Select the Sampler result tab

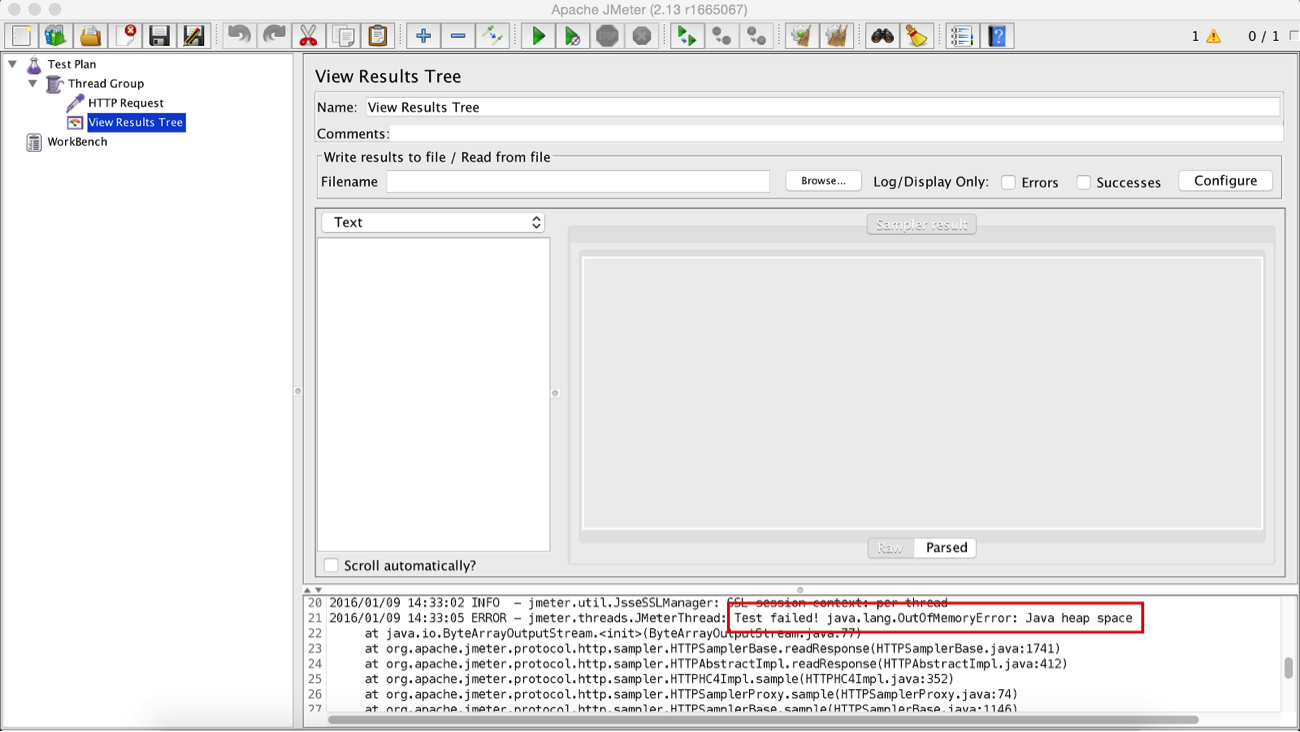click(x=921, y=225)
